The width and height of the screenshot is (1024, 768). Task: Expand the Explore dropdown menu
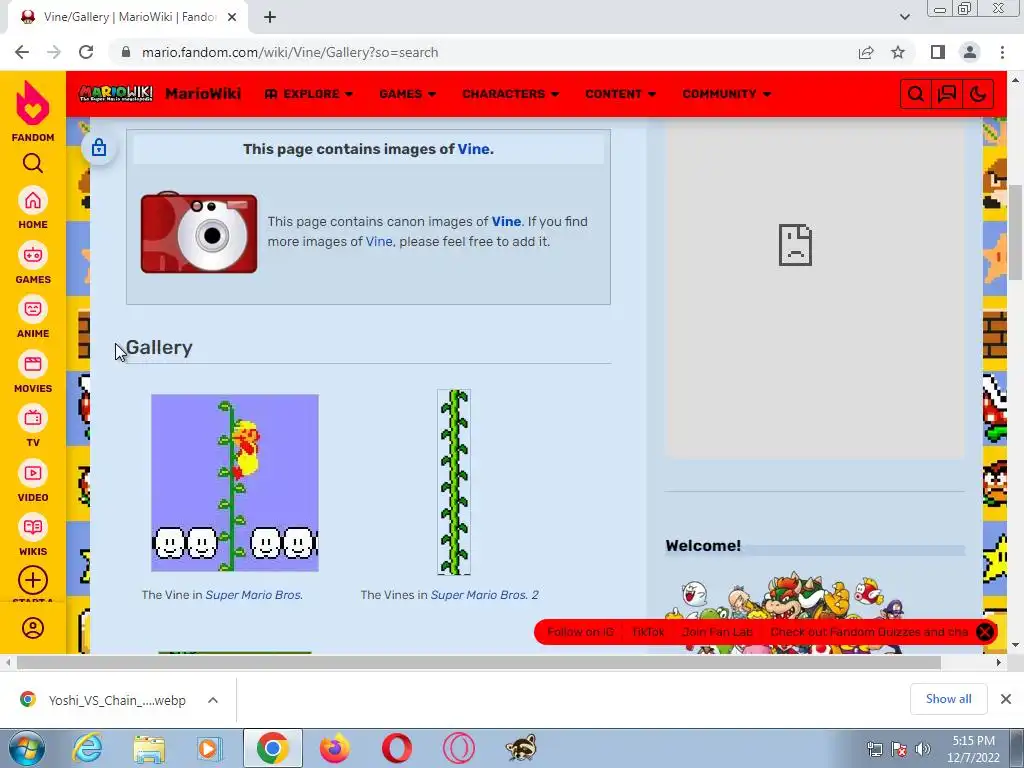(x=309, y=94)
